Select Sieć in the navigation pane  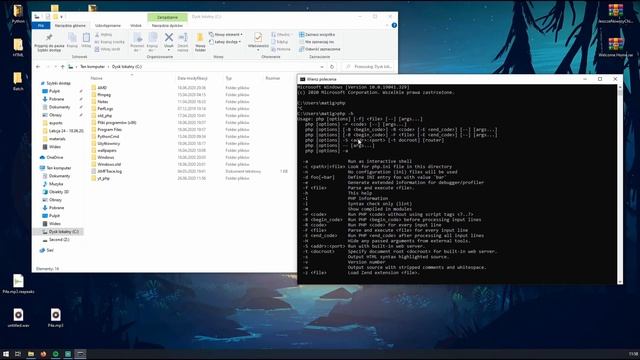pos(47,250)
